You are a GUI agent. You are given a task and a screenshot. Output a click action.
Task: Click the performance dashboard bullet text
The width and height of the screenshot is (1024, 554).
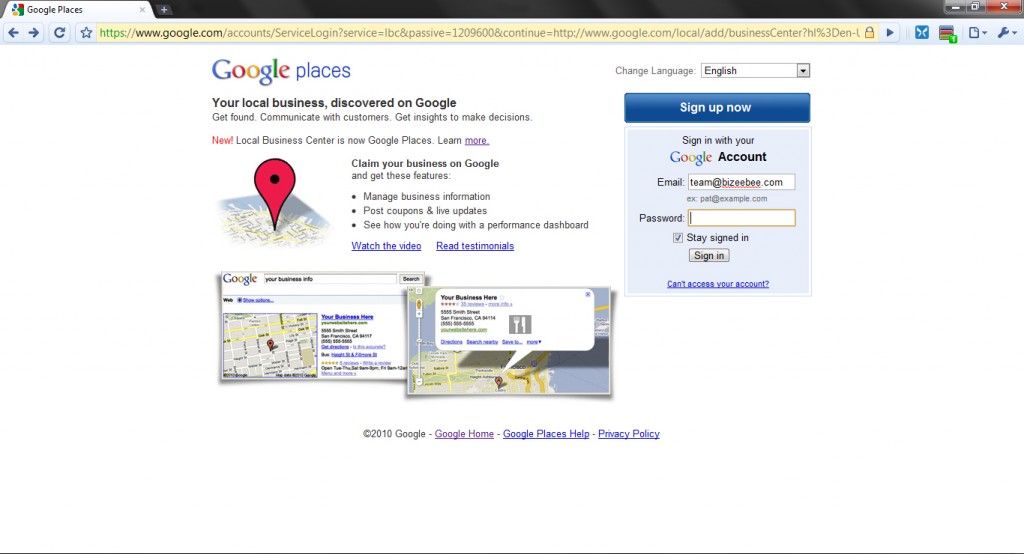coord(475,225)
